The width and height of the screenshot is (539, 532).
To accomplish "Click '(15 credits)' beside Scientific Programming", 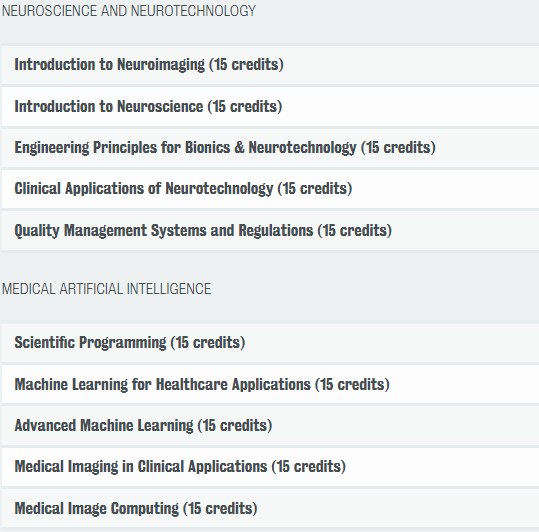I will tap(208, 343).
